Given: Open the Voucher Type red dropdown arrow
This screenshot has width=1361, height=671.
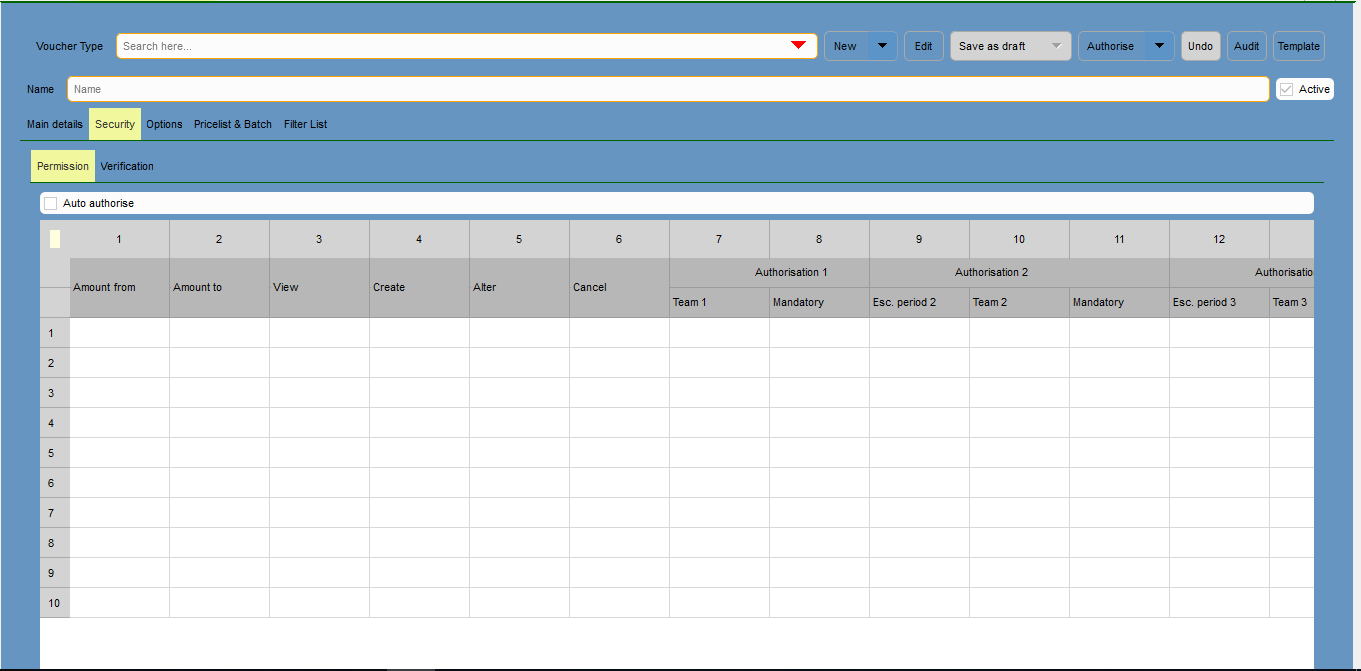Looking at the screenshot, I should point(798,46).
